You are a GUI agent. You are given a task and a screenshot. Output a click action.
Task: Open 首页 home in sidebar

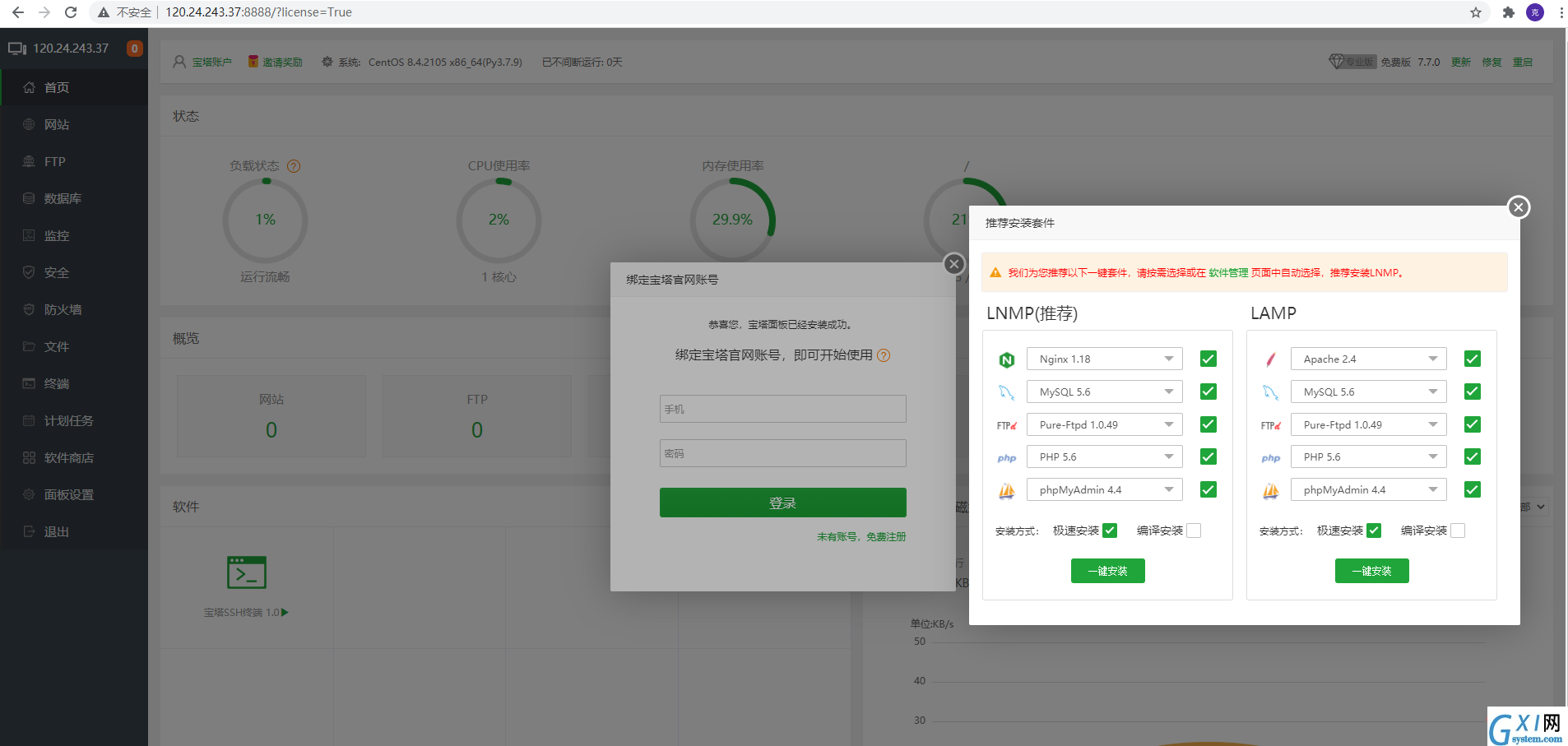[x=74, y=87]
